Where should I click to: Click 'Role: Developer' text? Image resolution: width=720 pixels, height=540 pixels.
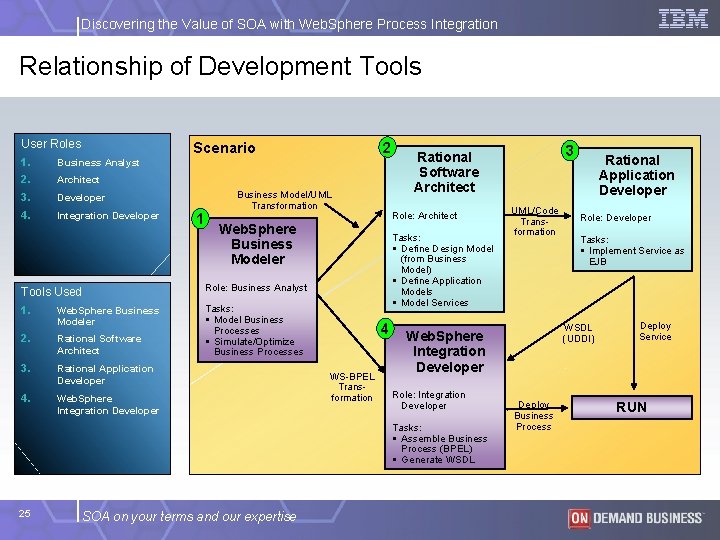[615, 218]
